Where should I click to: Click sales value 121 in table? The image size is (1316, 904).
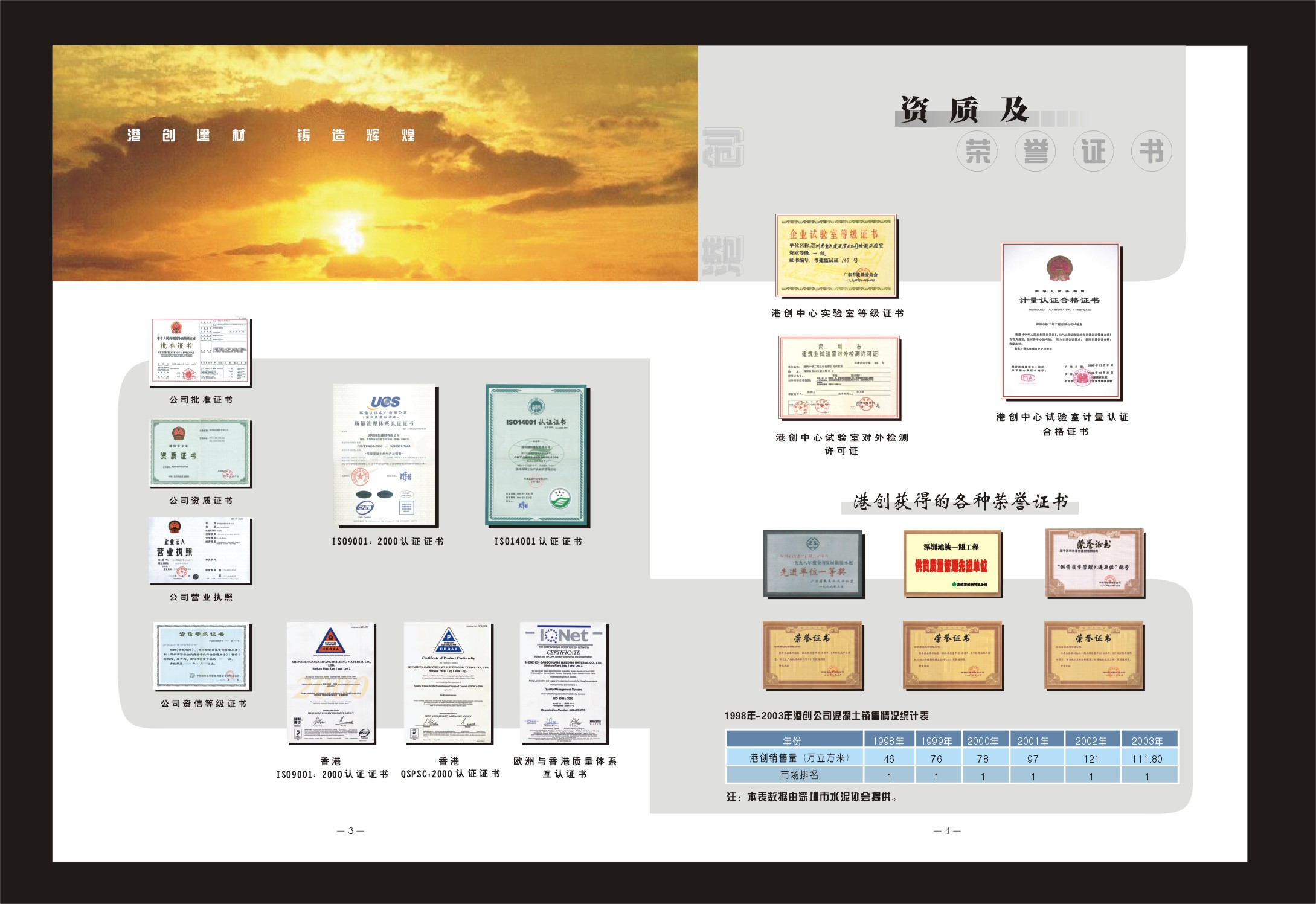click(1091, 759)
